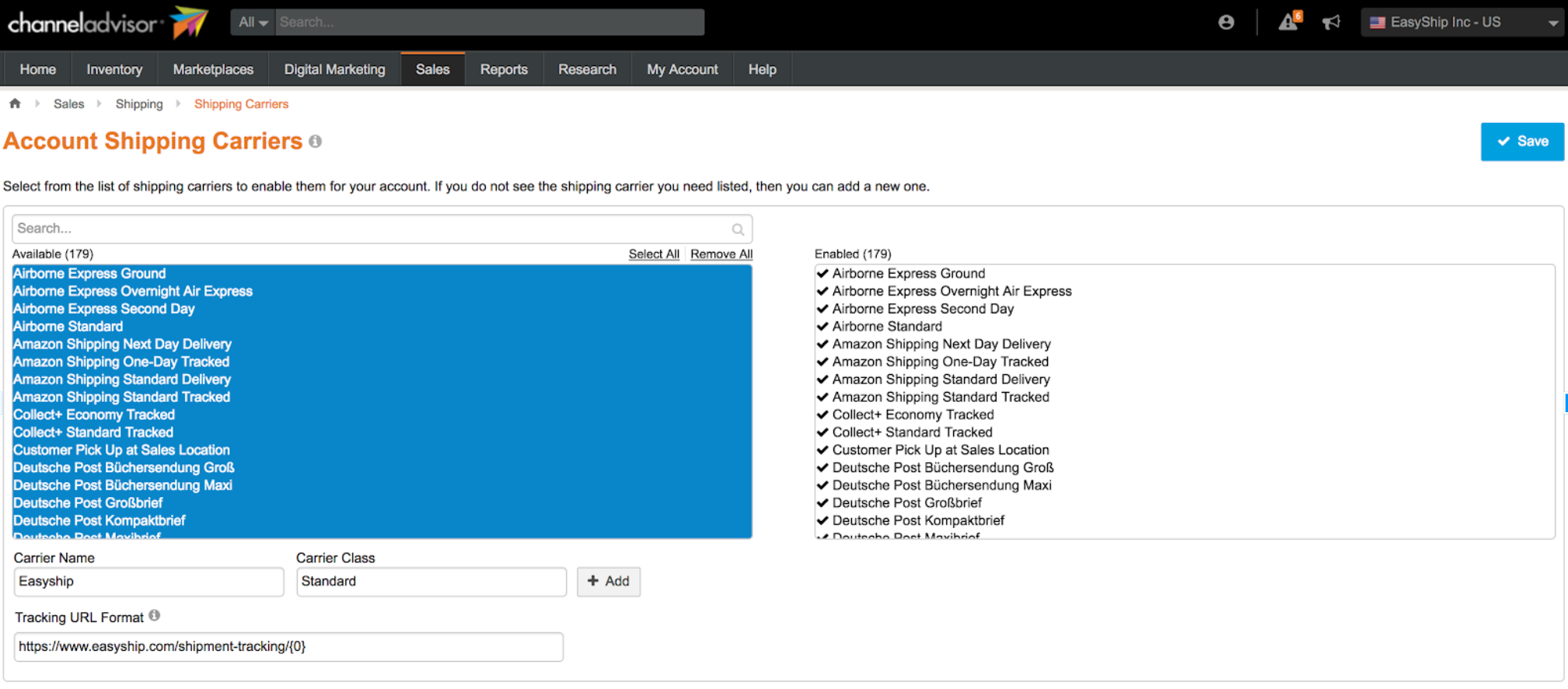Click the Shipping Carriers breadcrumb
This screenshot has width=1568, height=689.
[241, 104]
